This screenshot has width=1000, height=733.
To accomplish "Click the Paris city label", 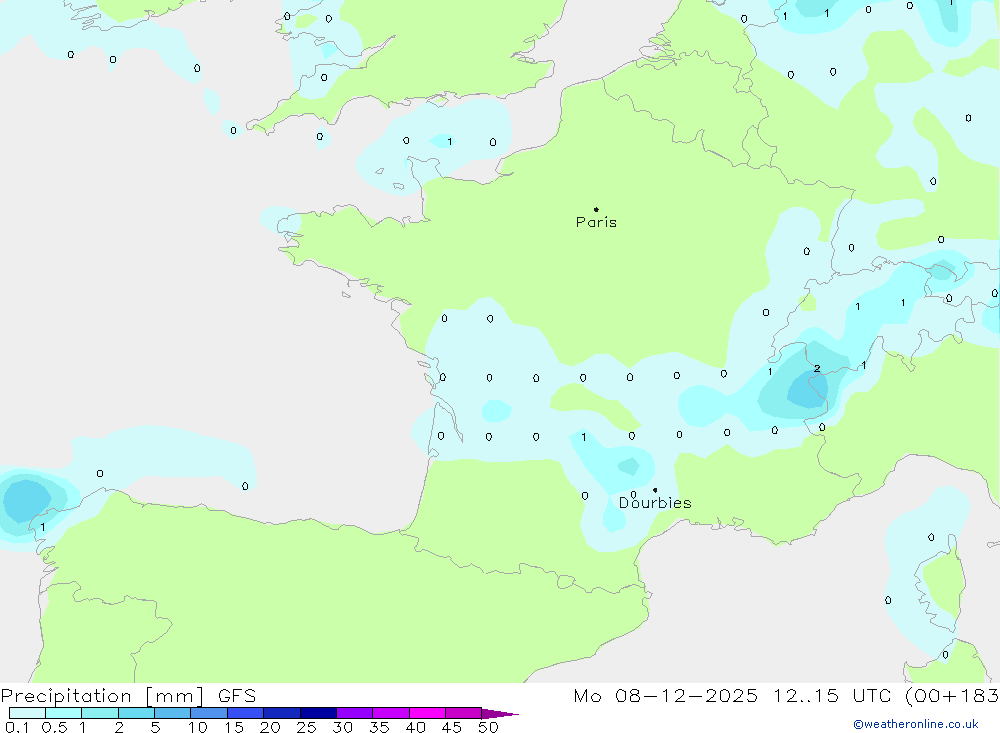I will pyautogui.click(x=596, y=222).
